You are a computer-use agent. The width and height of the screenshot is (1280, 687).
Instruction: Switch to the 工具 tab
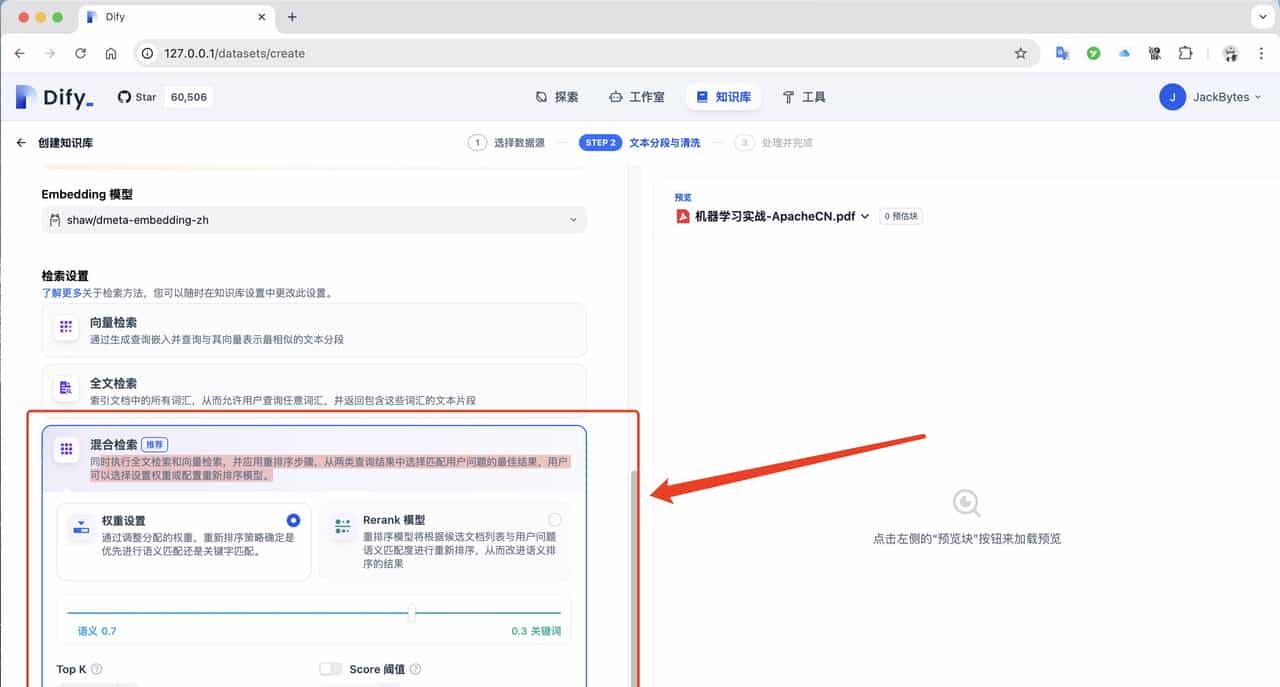(802, 96)
